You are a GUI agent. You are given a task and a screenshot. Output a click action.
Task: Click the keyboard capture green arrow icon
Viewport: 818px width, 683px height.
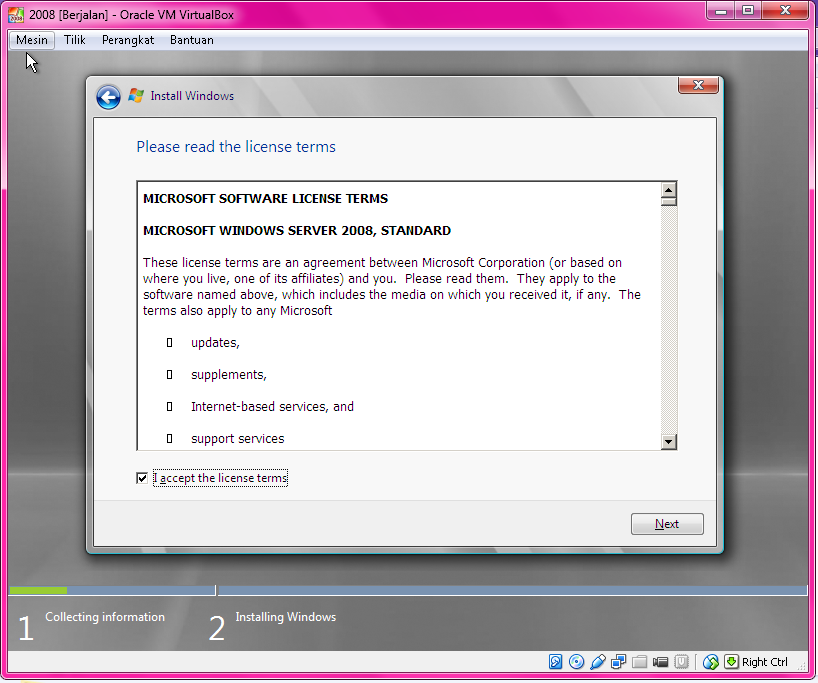(731, 662)
